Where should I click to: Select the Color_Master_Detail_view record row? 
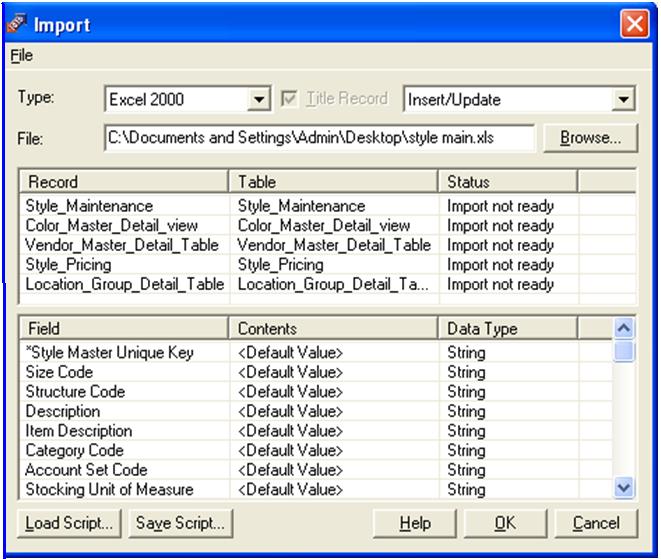(328, 226)
